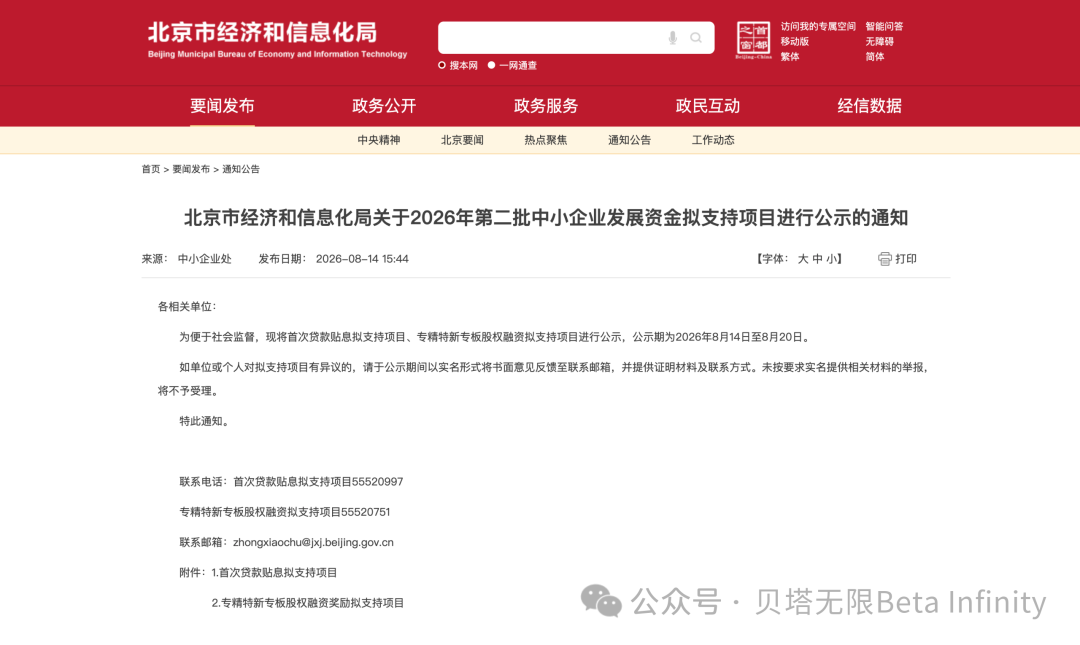Click the article headline about 2026年第二批中小企业发展资金
The height and width of the screenshot is (645, 1080).
tap(546, 218)
